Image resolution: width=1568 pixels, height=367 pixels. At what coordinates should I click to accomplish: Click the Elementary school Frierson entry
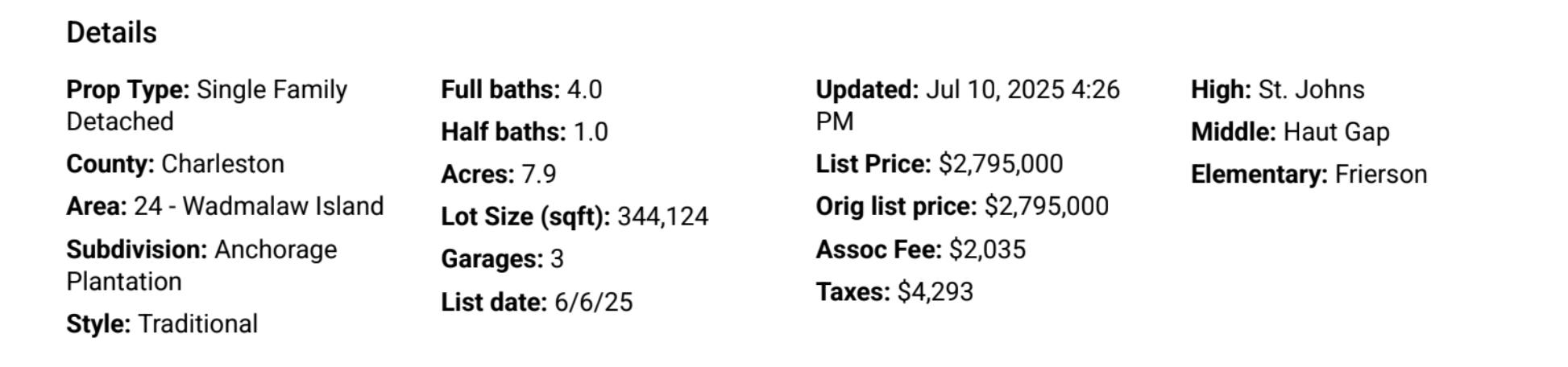1309,175
